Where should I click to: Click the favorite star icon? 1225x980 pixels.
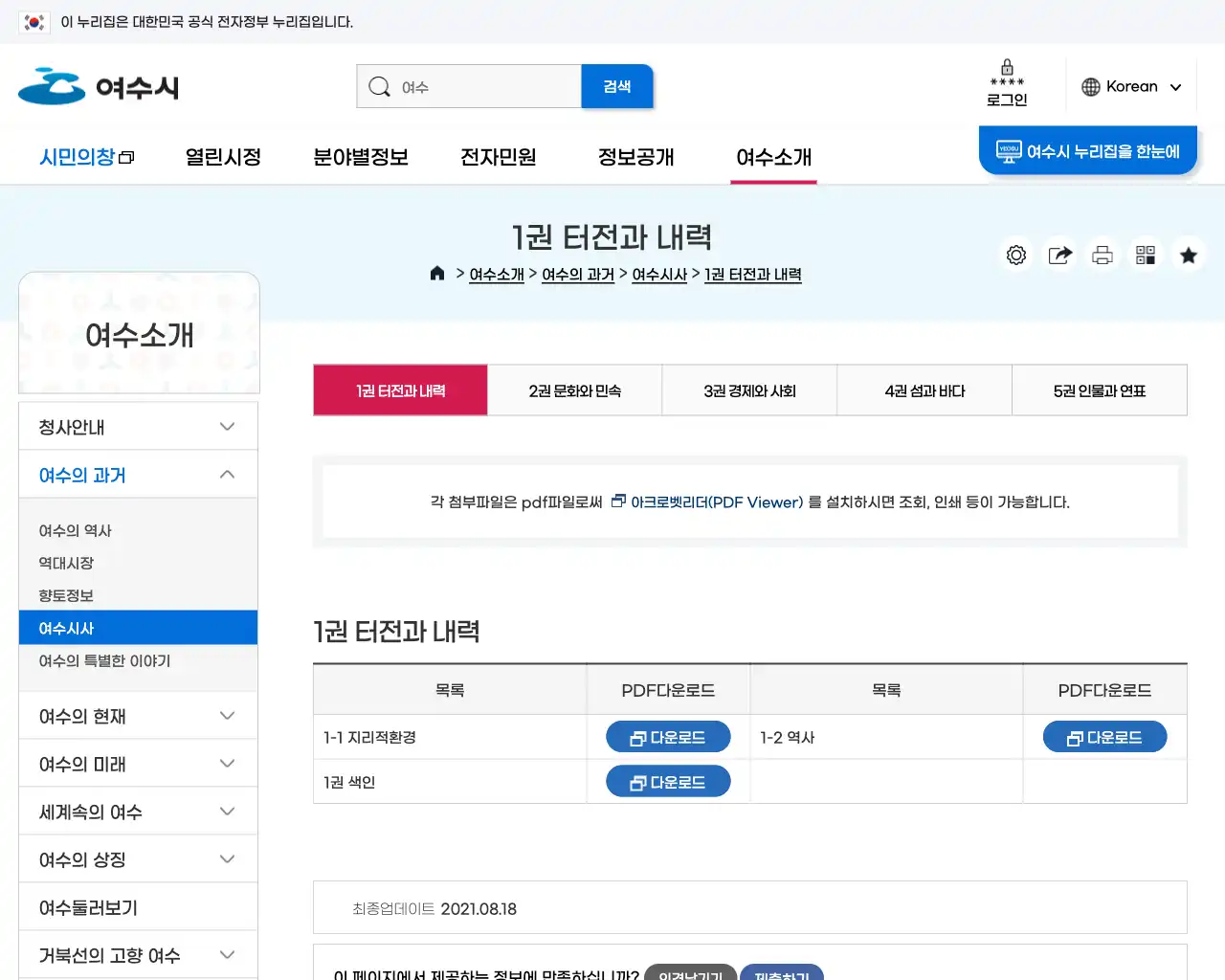[1189, 255]
